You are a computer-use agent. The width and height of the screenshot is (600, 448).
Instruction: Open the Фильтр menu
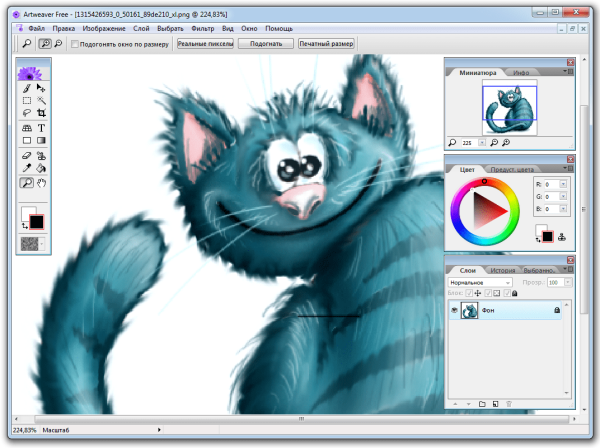(x=203, y=28)
